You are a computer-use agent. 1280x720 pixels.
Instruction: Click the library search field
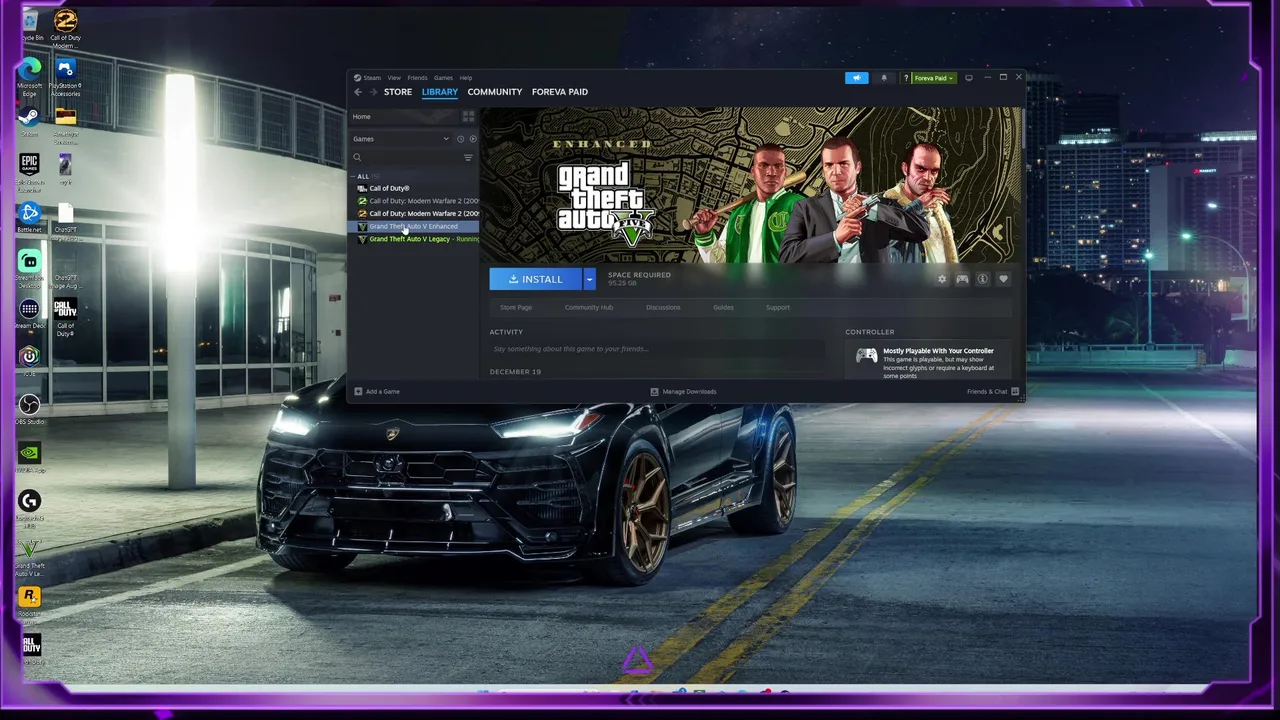[405, 157]
